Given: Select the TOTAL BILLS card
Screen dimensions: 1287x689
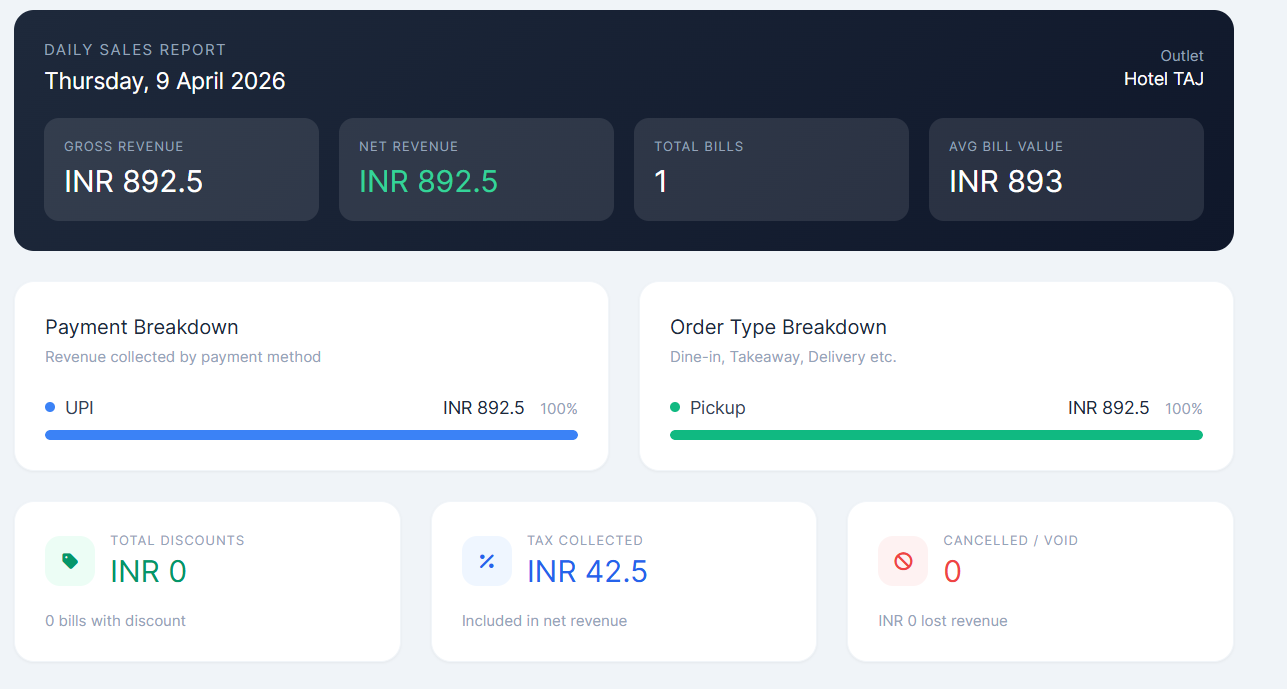Looking at the screenshot, I should click(x=771, y=169).
